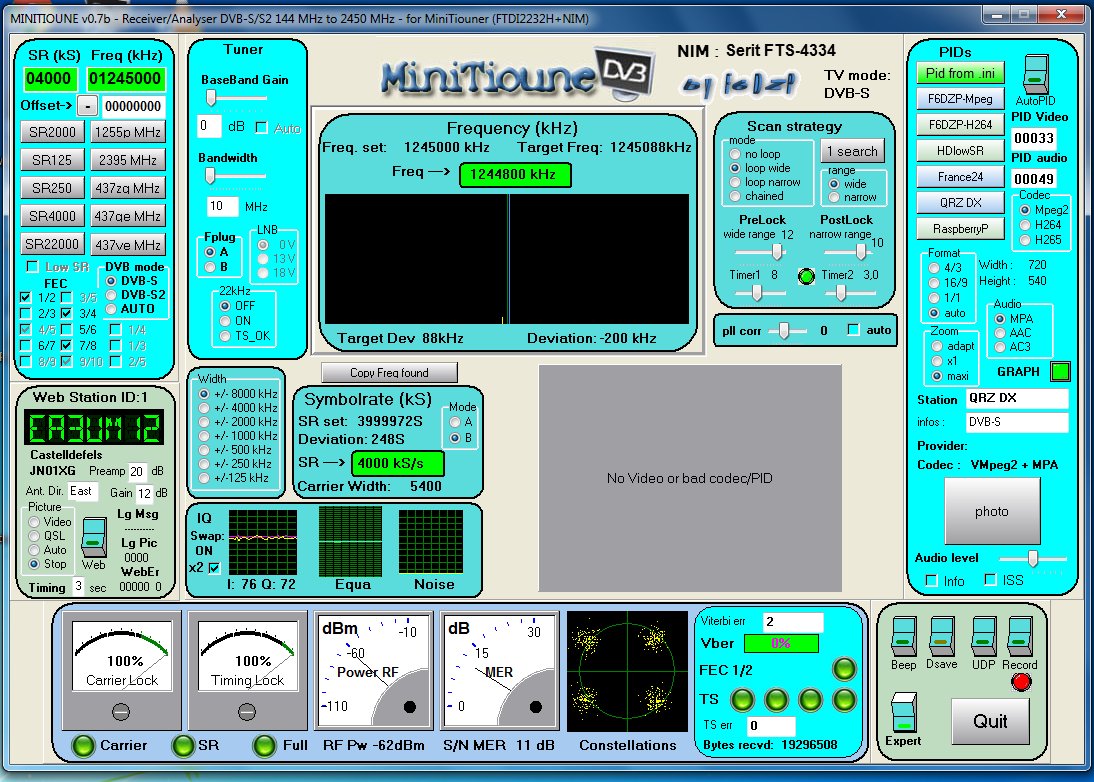Select the H264 codec radio button

pyautogui.click(x=1025, y=225)
